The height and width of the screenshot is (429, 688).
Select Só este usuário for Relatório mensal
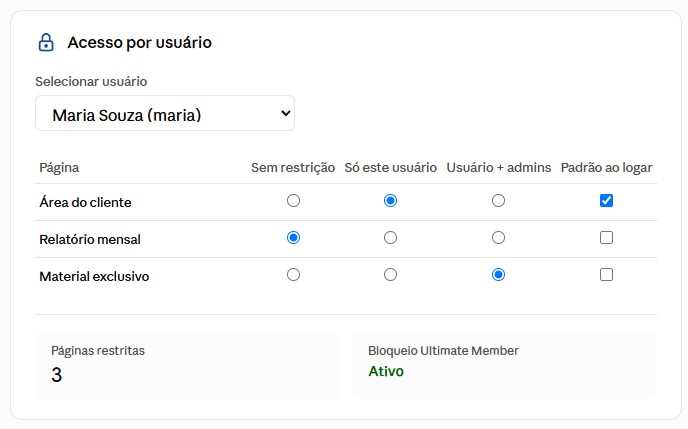click(x=390, y=237)
